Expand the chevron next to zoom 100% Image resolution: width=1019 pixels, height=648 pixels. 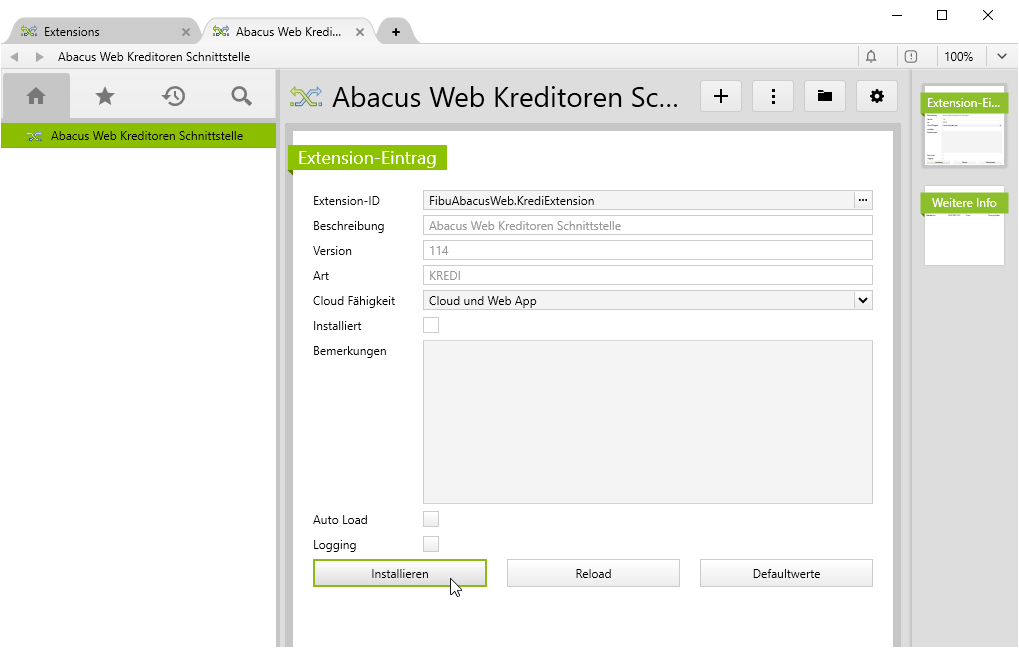click(1002, 57)
